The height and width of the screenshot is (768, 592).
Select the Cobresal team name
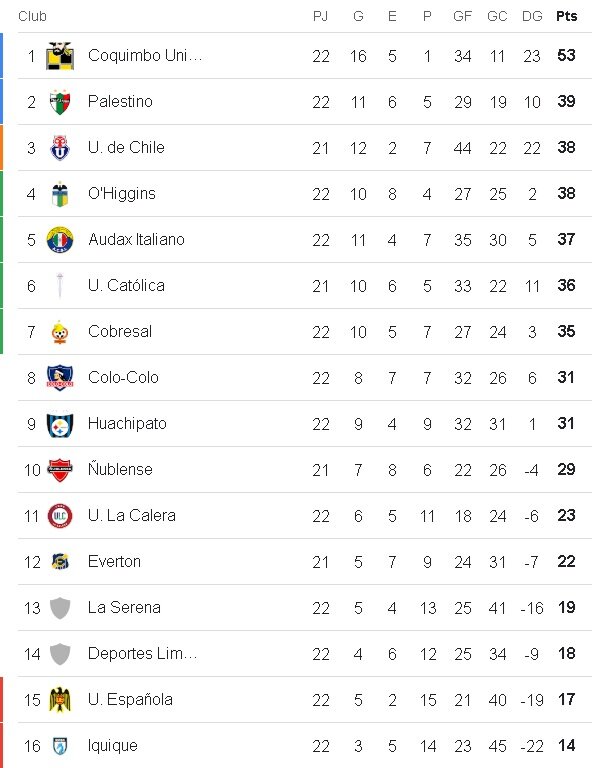[x=120, y=332]
